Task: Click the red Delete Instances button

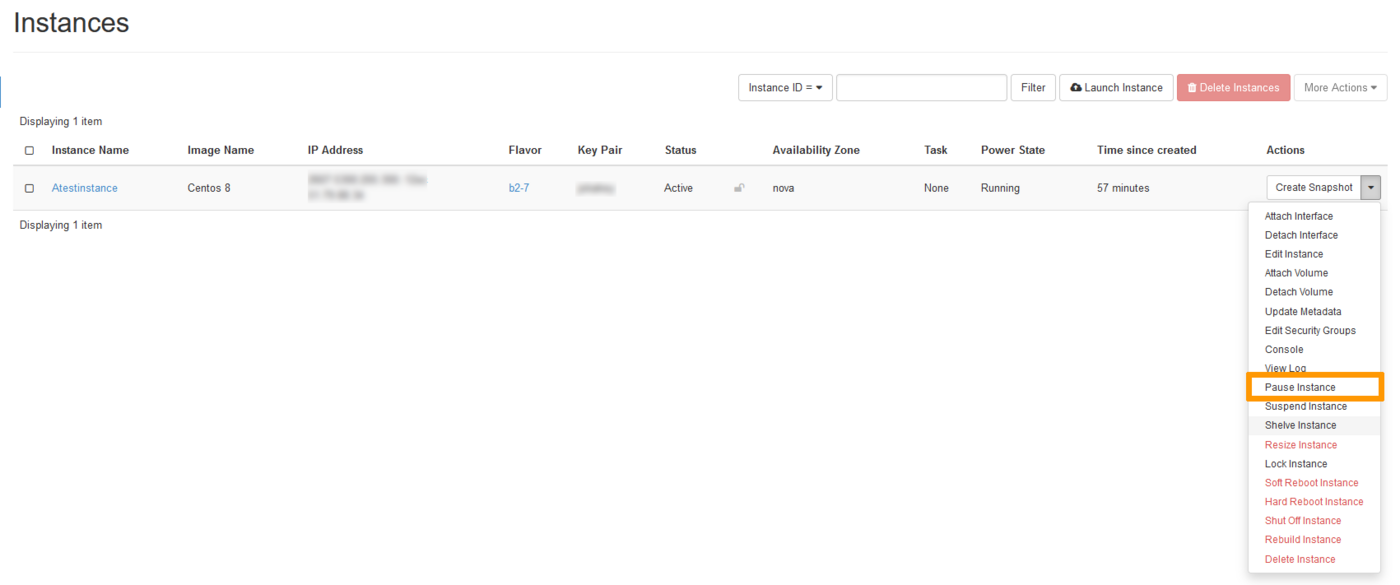Action: click(1233, 88)
